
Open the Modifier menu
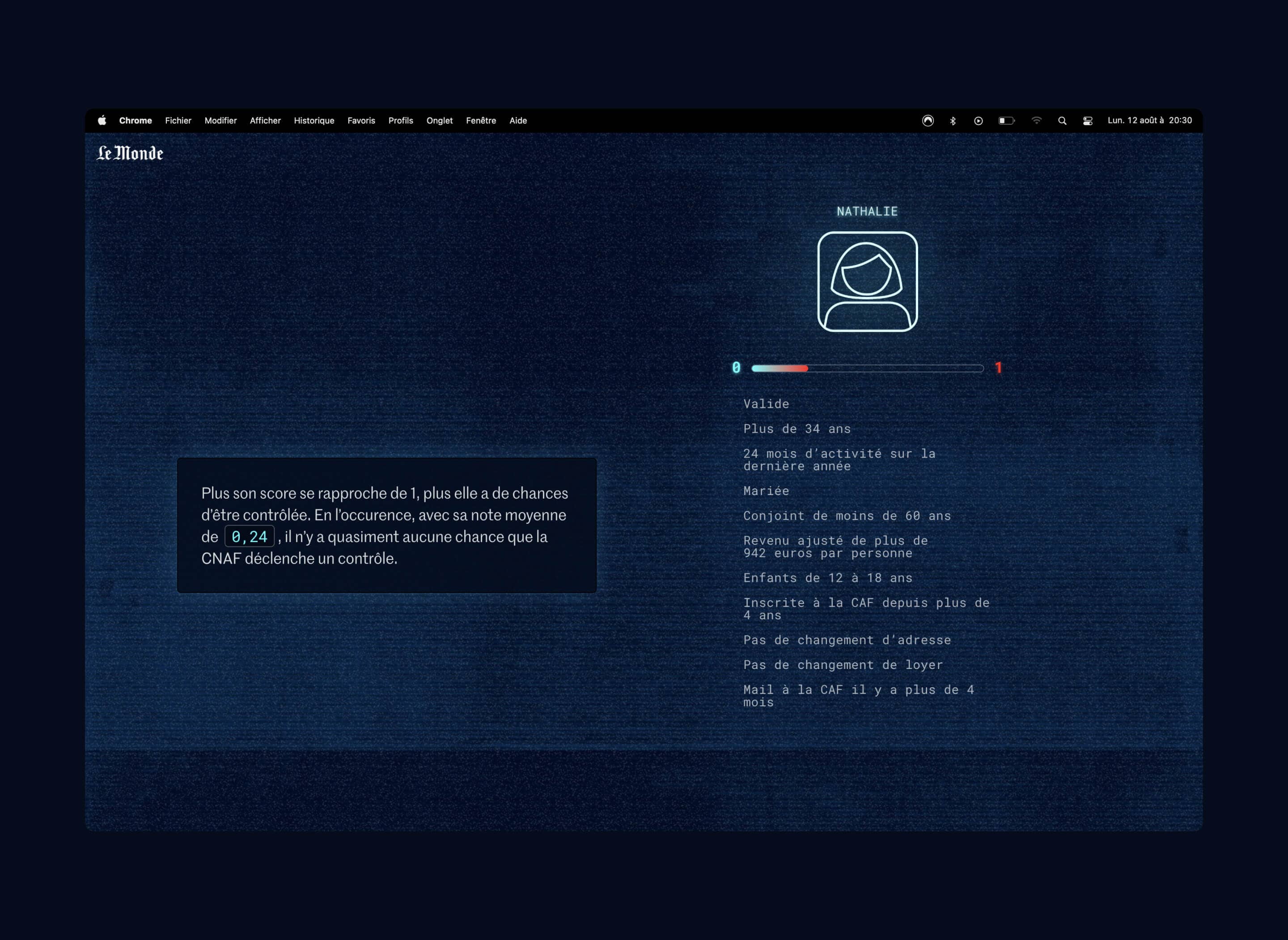(221, 121)
